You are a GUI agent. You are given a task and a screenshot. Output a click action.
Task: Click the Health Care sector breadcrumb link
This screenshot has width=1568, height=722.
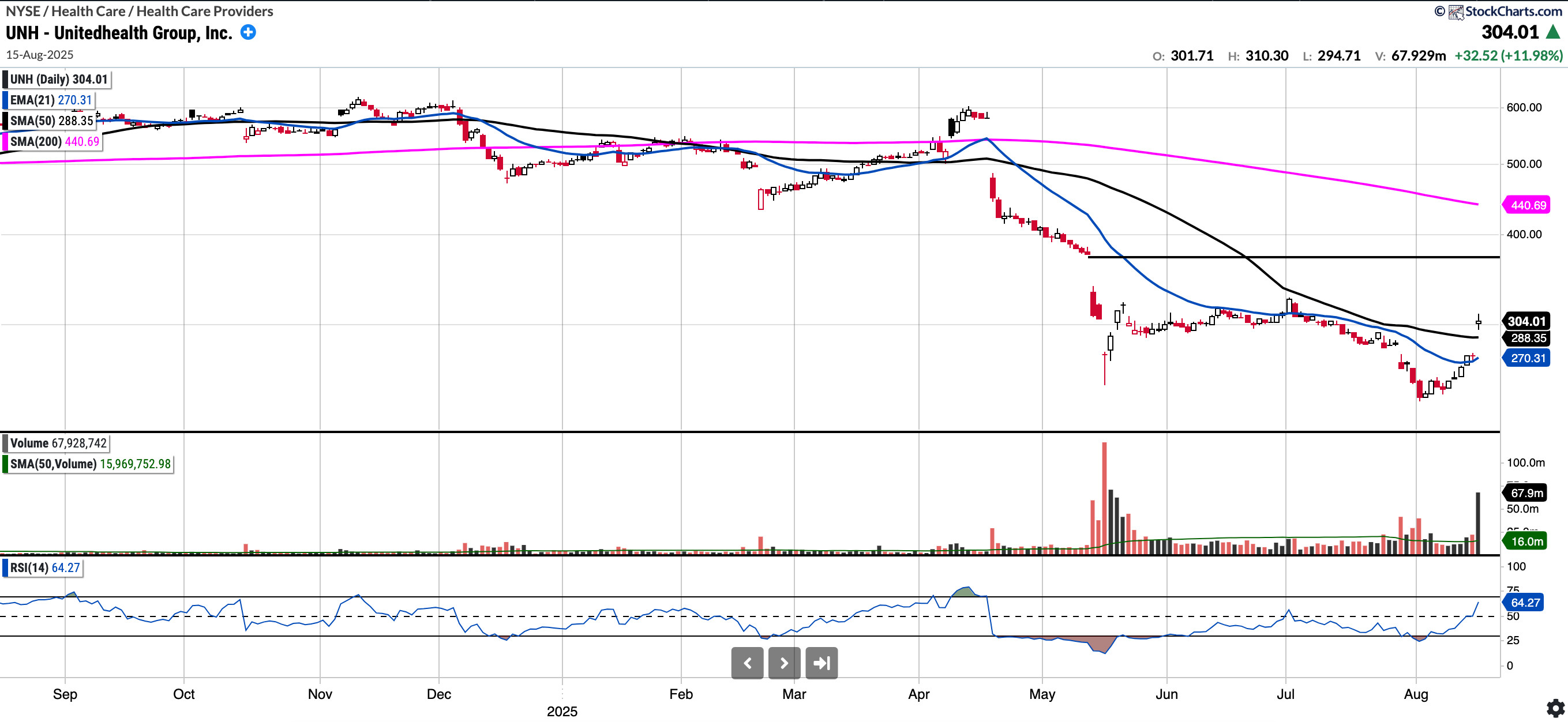tap(88, 11)
